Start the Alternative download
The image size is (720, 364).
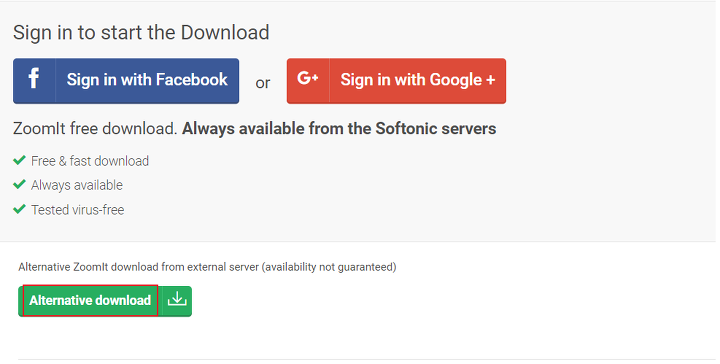(90, 301)
